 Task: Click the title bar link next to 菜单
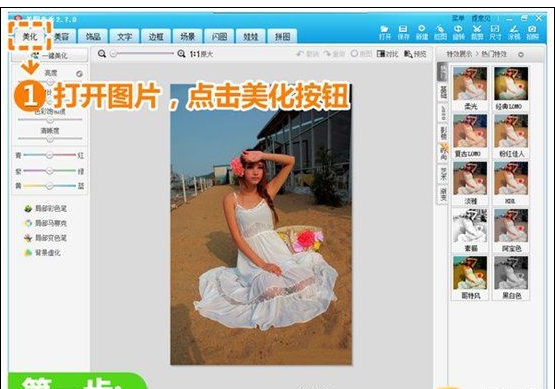481,18
